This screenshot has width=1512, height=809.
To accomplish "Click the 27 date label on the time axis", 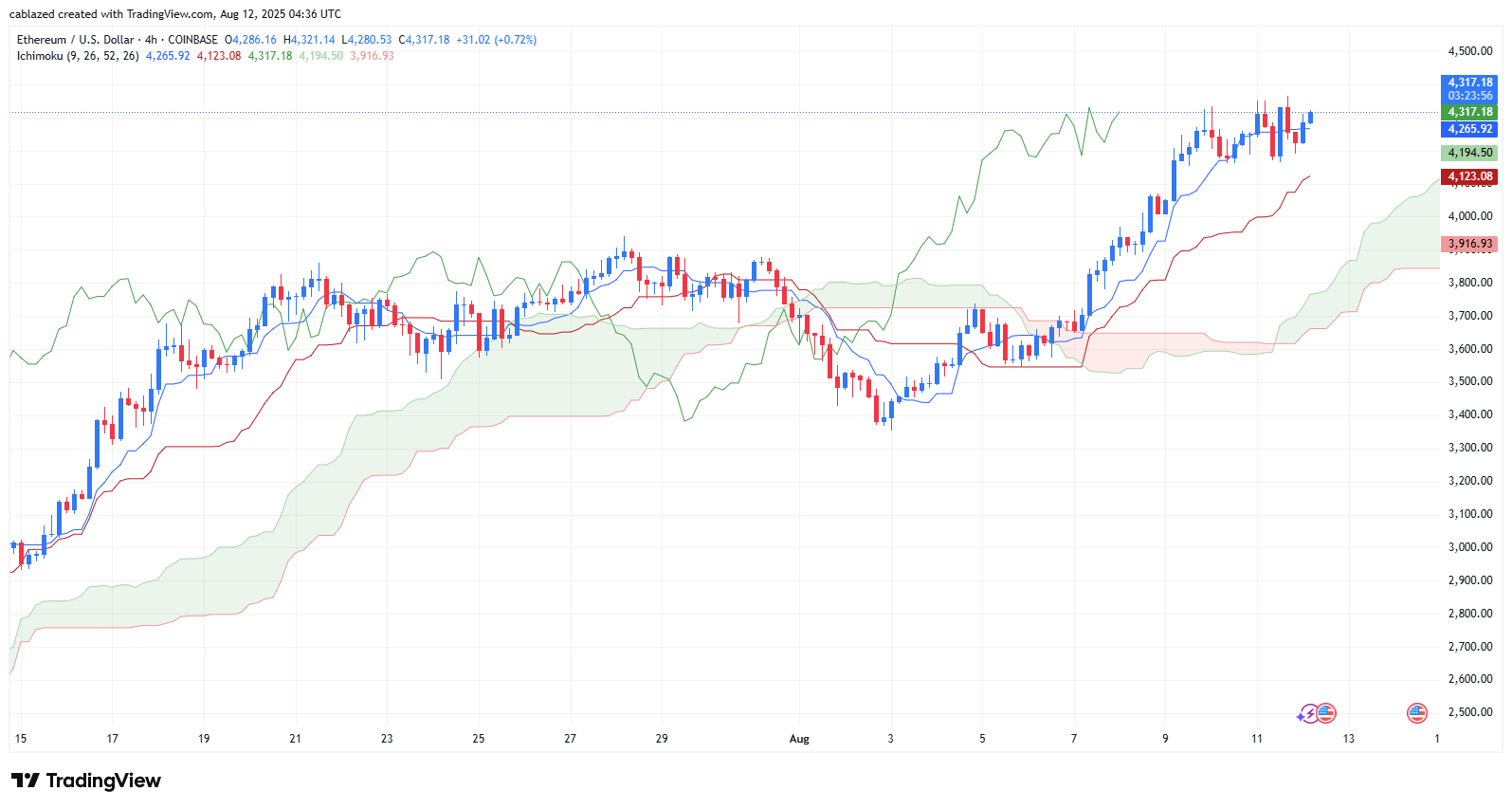I will (570, 739).
